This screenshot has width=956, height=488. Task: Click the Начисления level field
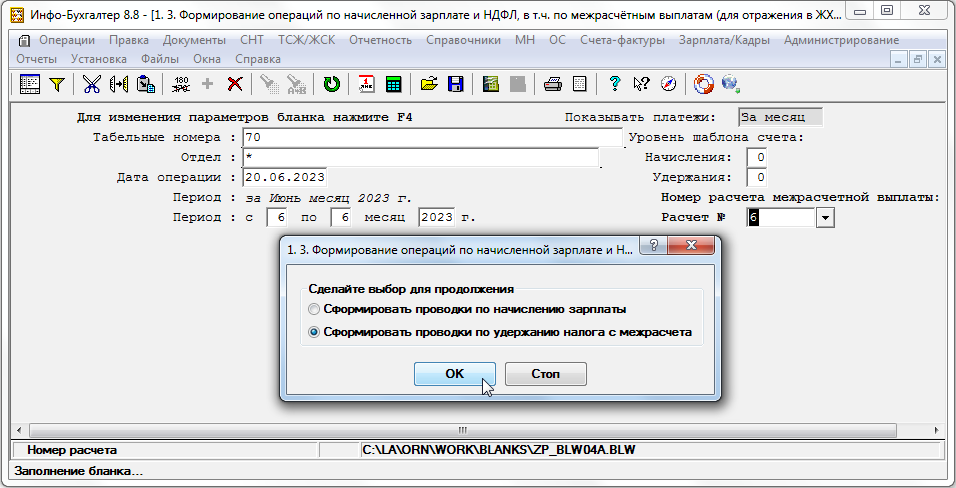click(x=757, y=157)
